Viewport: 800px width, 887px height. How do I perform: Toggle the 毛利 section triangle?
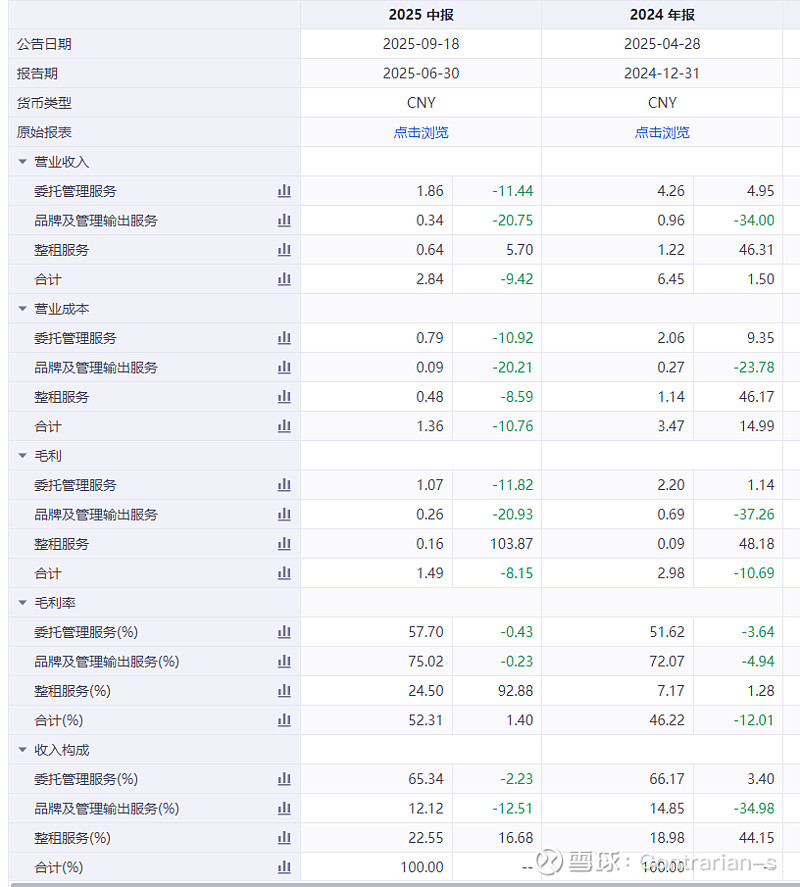click(23, 456)
